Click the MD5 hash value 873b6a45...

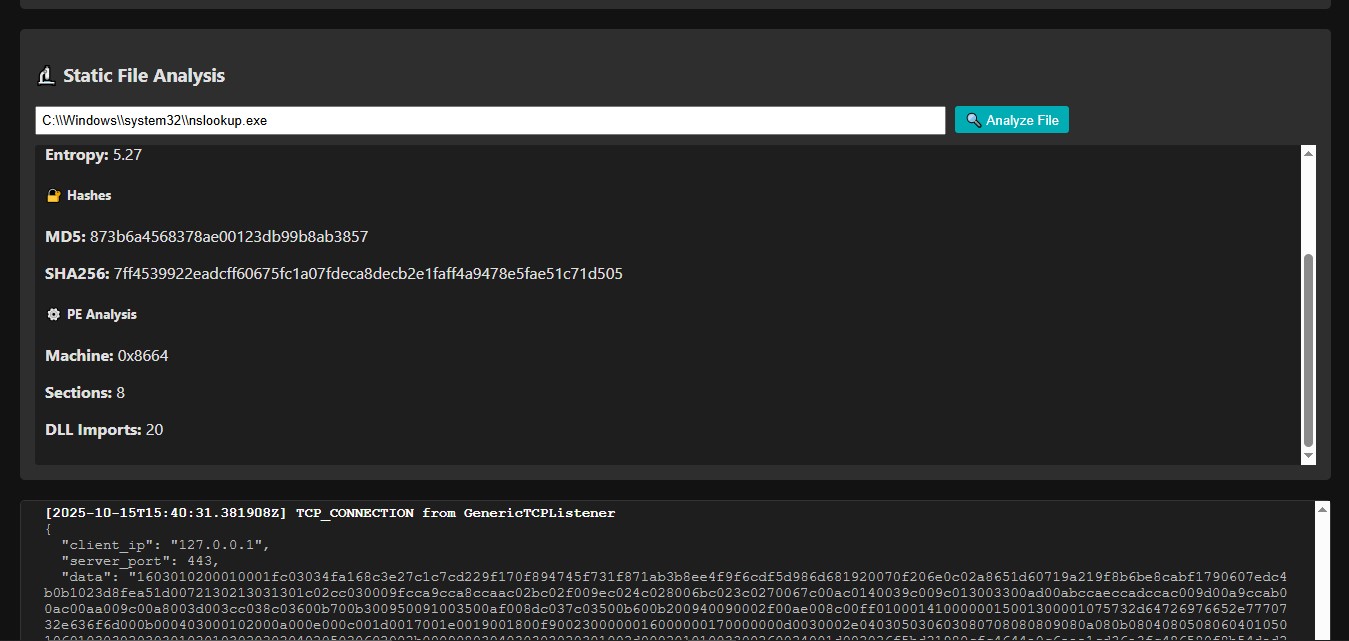pos(229,237)
